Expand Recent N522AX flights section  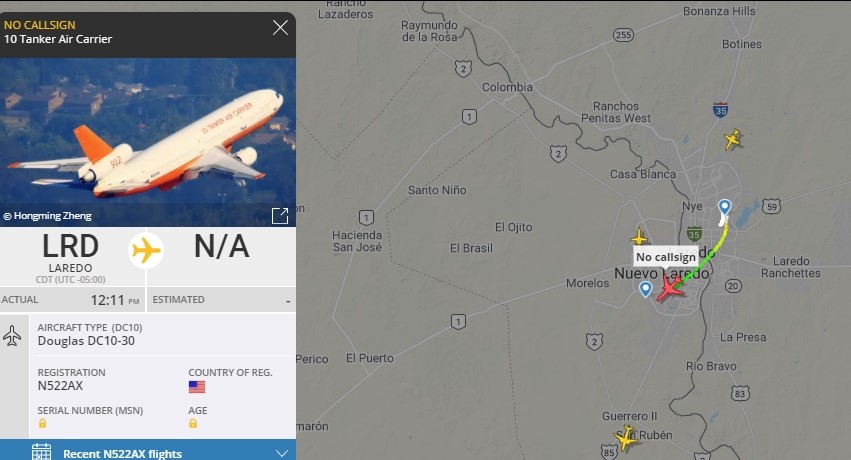(x=282, y=453)
